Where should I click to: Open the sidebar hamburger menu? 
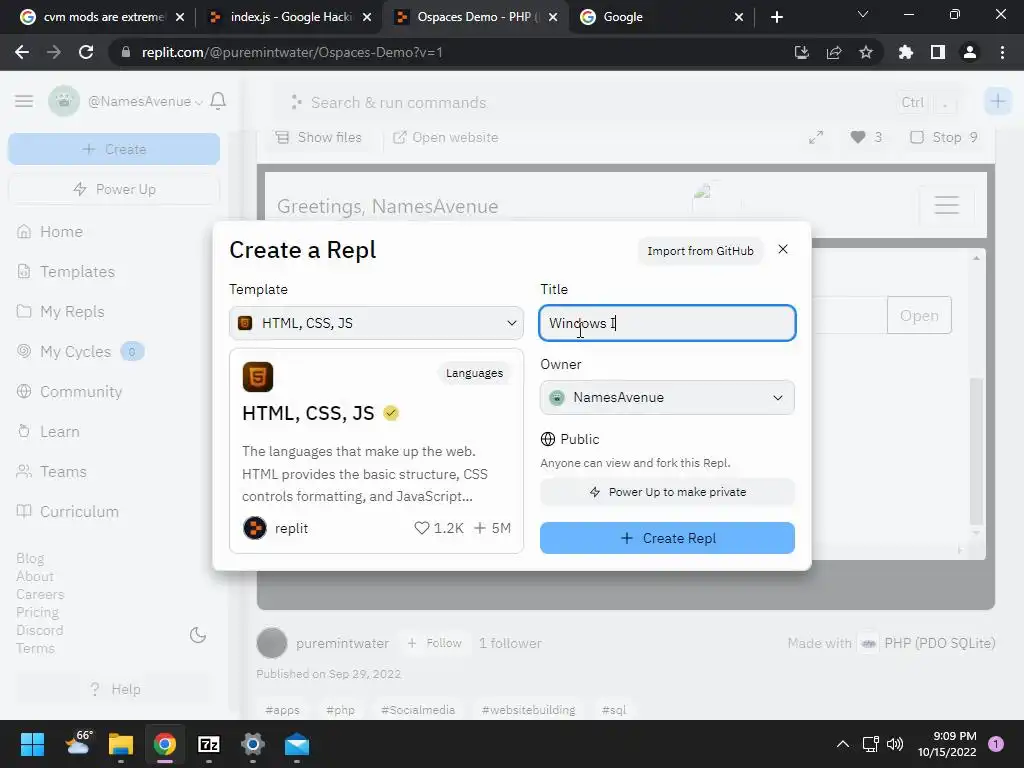tap(24, 101)
